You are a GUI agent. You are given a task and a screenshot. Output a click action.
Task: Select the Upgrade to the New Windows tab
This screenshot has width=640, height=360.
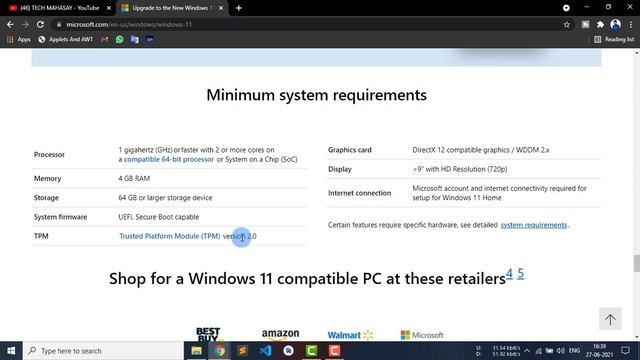click(171, 8)
